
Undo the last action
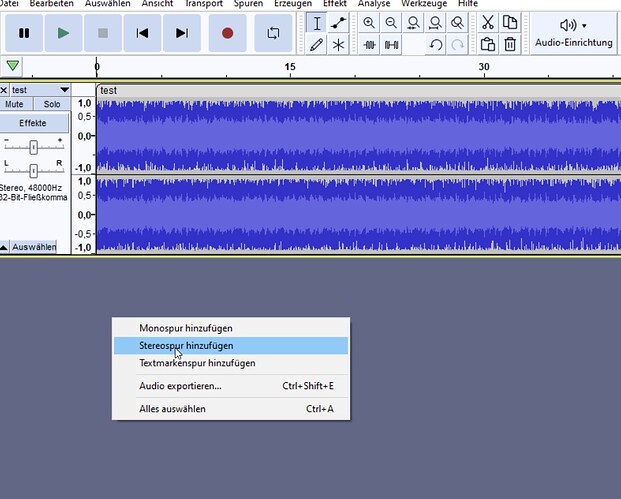tap(435, 45)
